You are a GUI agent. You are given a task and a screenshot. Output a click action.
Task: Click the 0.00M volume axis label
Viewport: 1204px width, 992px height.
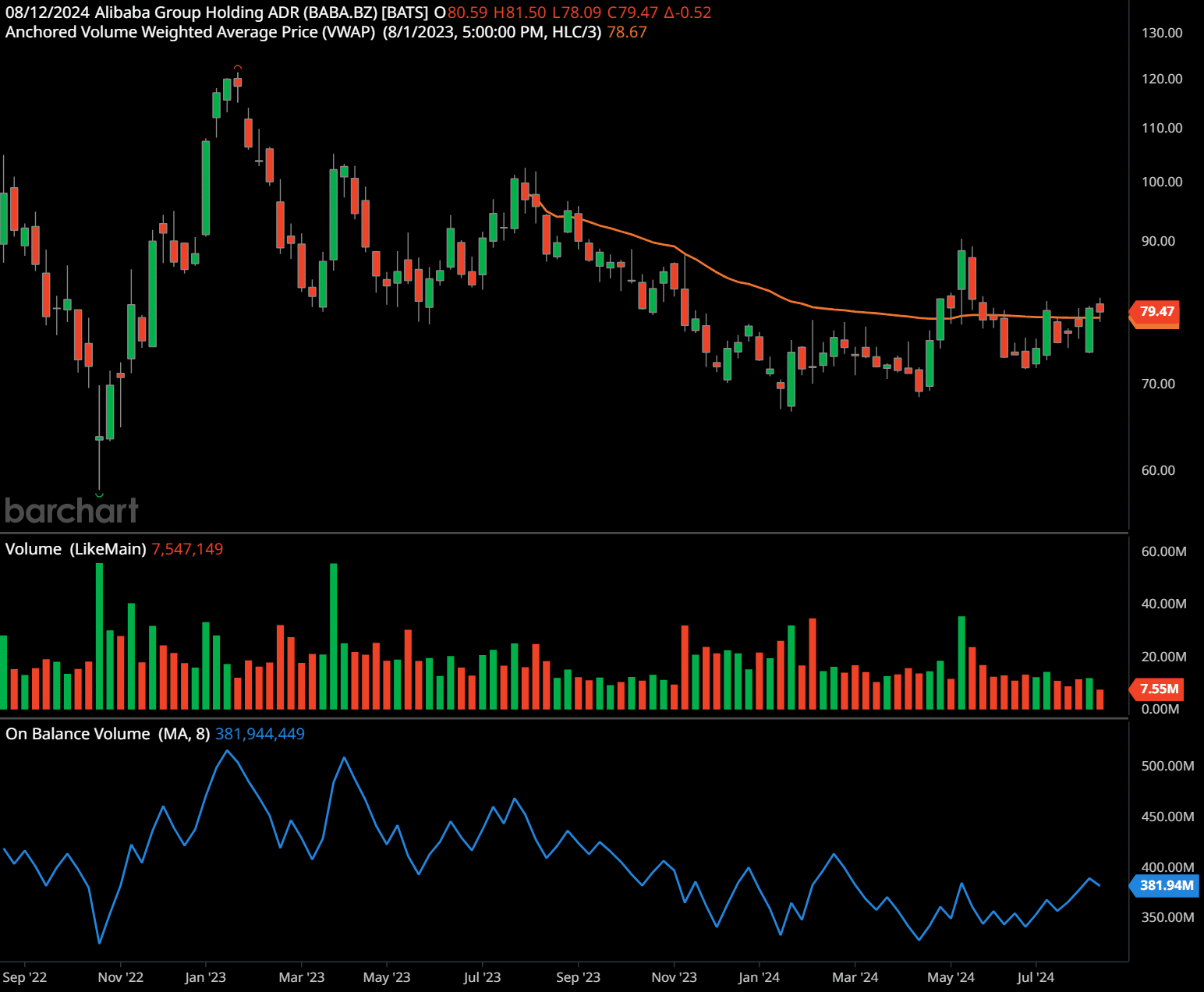pyautogui.click(x=1160, y=709)
